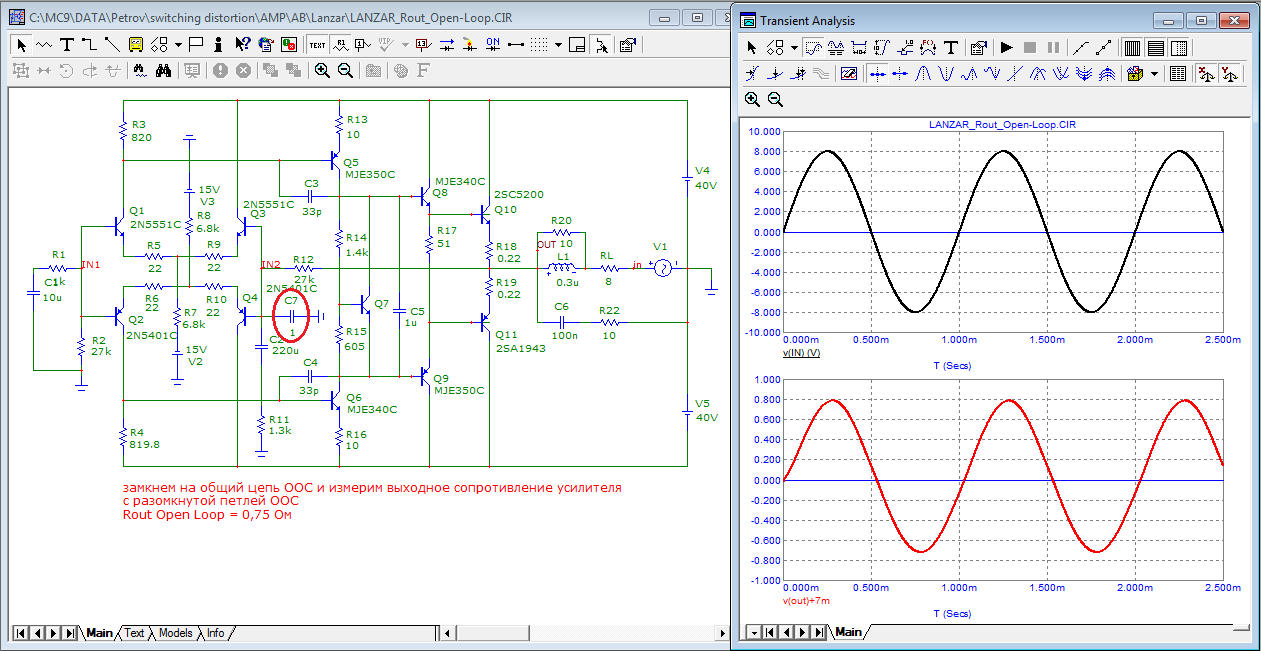Switch to the Models page tab
This screenshot has height=651, width=1261.
[x=176, y=633]
